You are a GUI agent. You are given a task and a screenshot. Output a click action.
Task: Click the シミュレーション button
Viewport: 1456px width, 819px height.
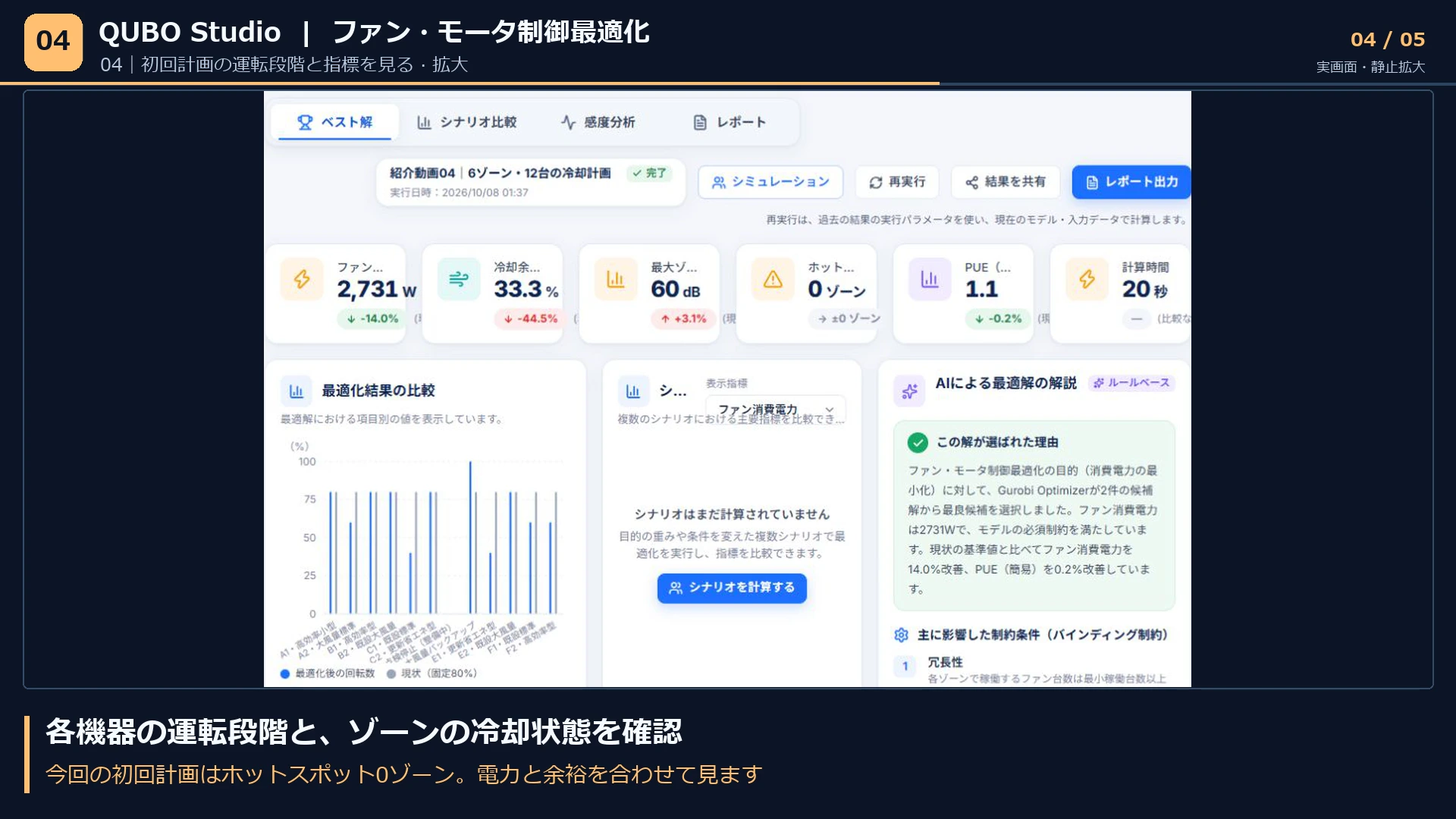[x=770, y=182]
